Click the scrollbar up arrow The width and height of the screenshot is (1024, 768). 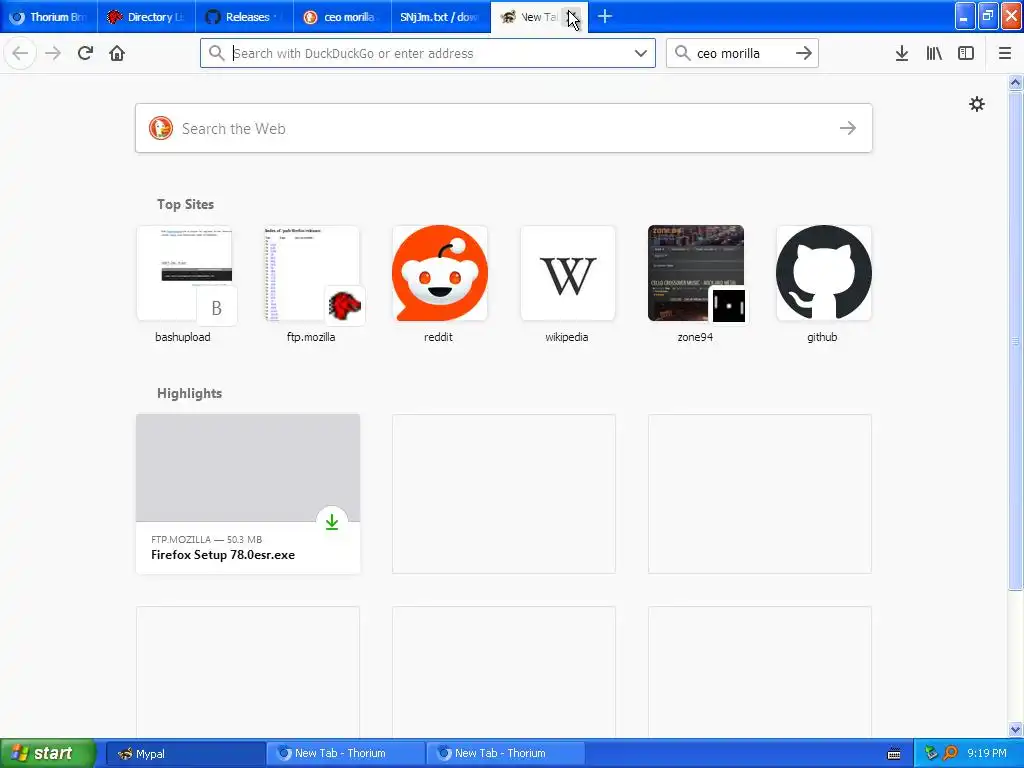tap(1016, 82)
